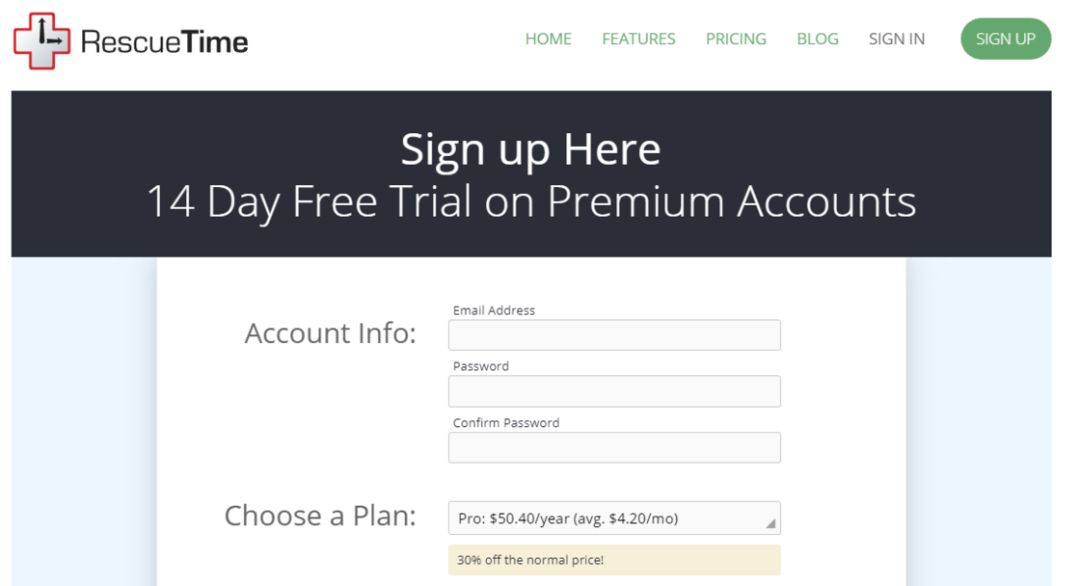Click the RescueTime wordmark text
1080x586 pixels.
tap(164, 42)
